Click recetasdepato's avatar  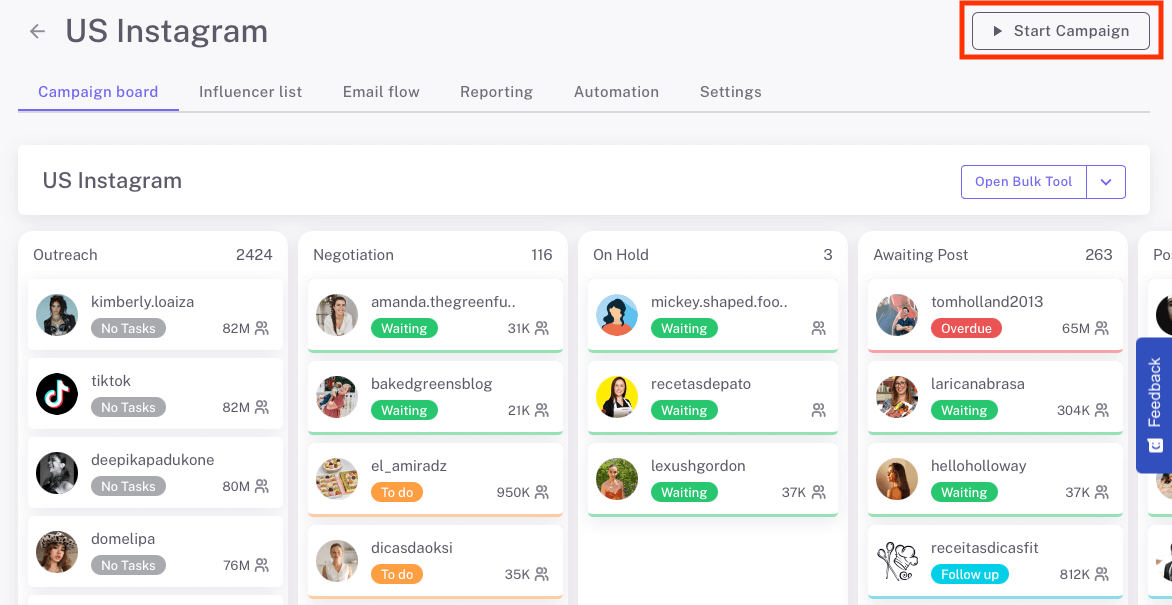[x=617, y=397]
